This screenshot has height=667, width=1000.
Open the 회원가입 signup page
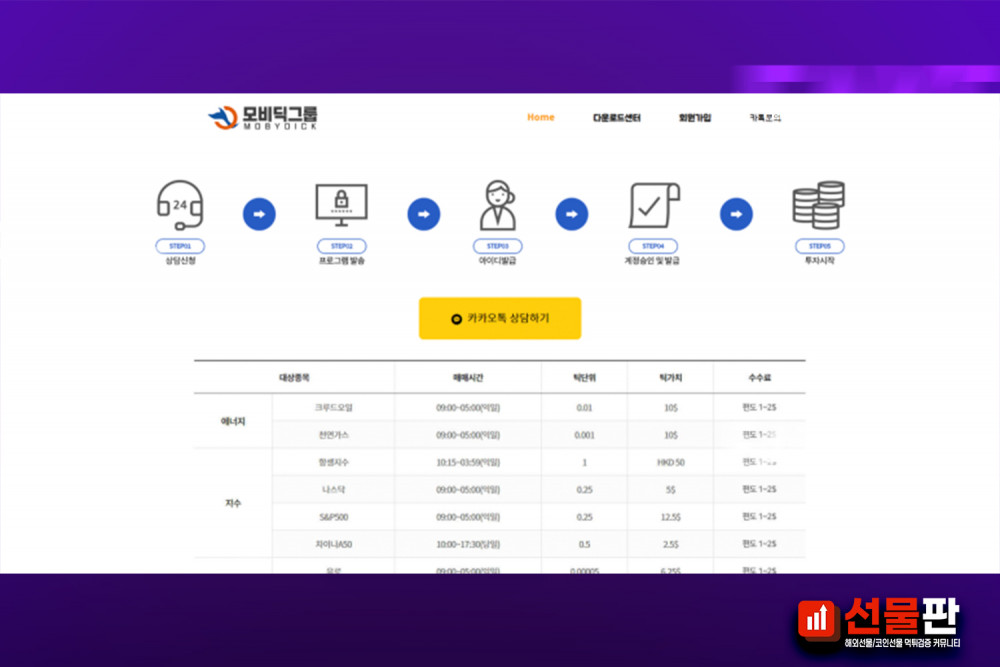(x=695, y=118)
